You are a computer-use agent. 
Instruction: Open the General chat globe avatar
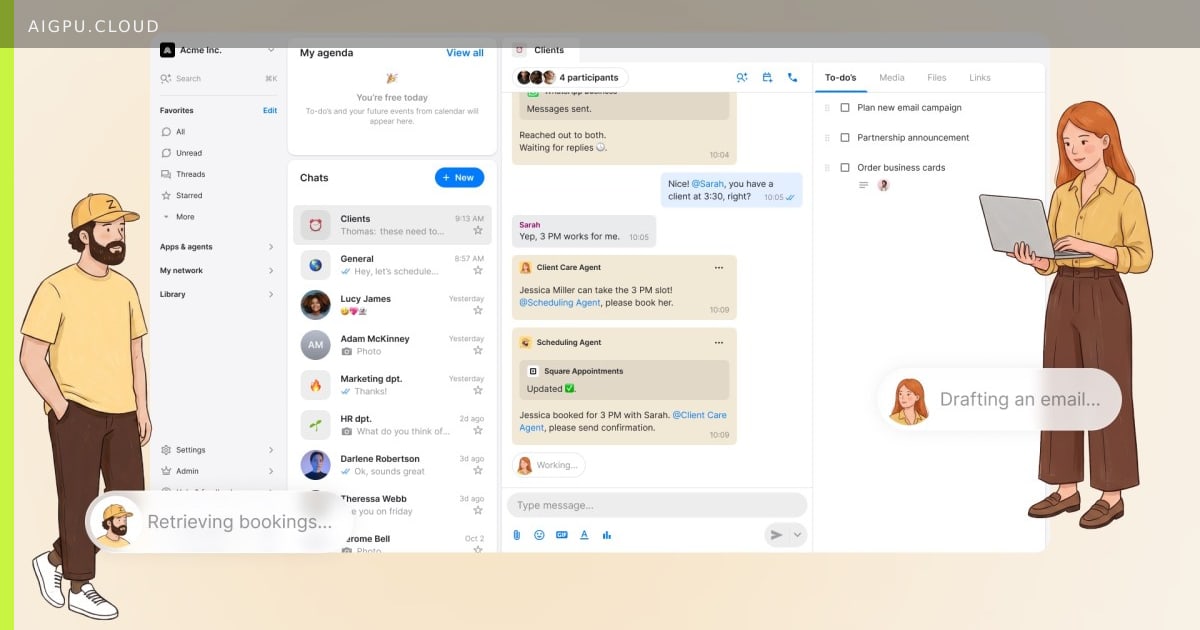click(316, 265)
